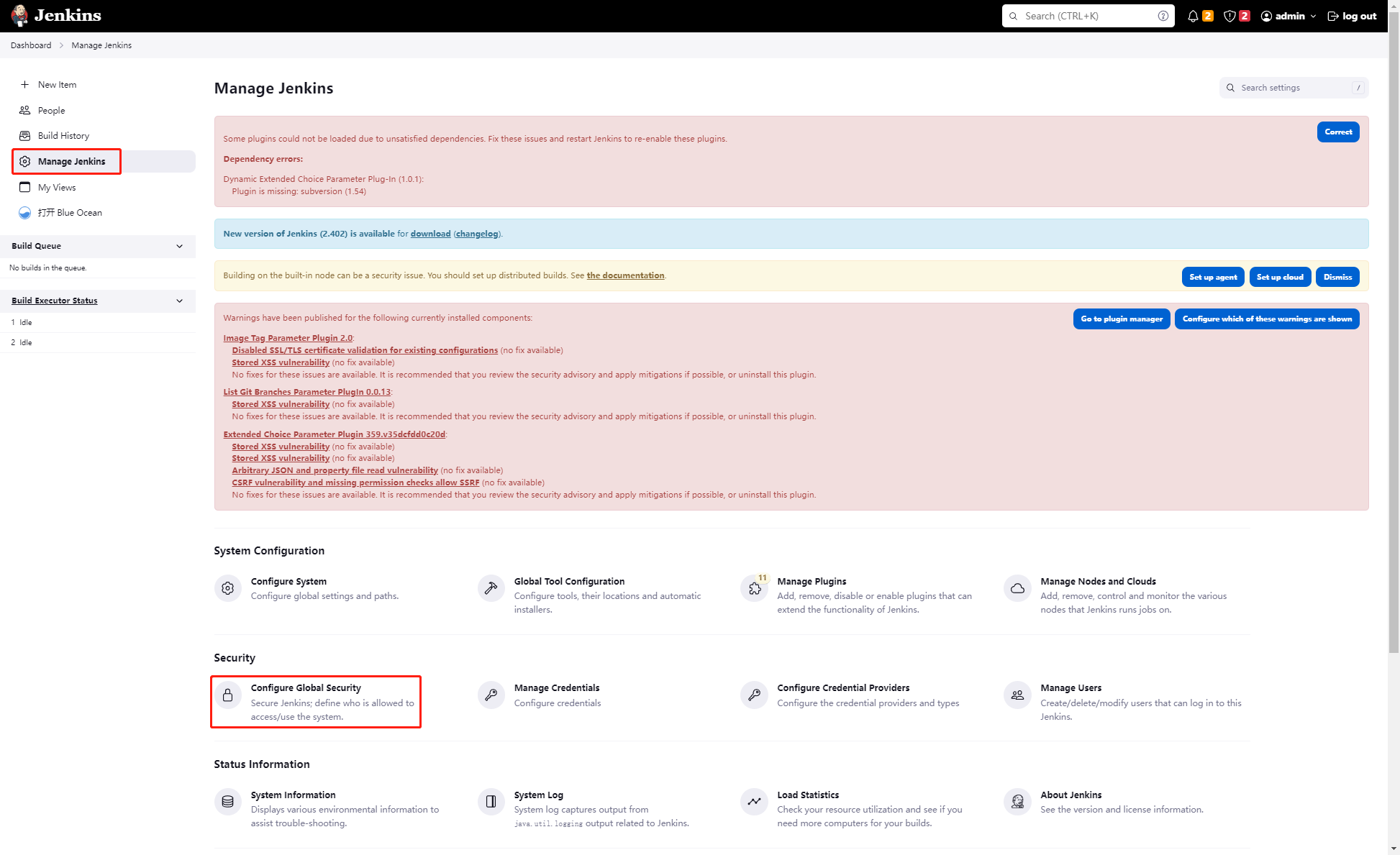The height and width of the screenshot is (855, 1400).
Task: Click the log out text
Action: tap(1359, 16)
